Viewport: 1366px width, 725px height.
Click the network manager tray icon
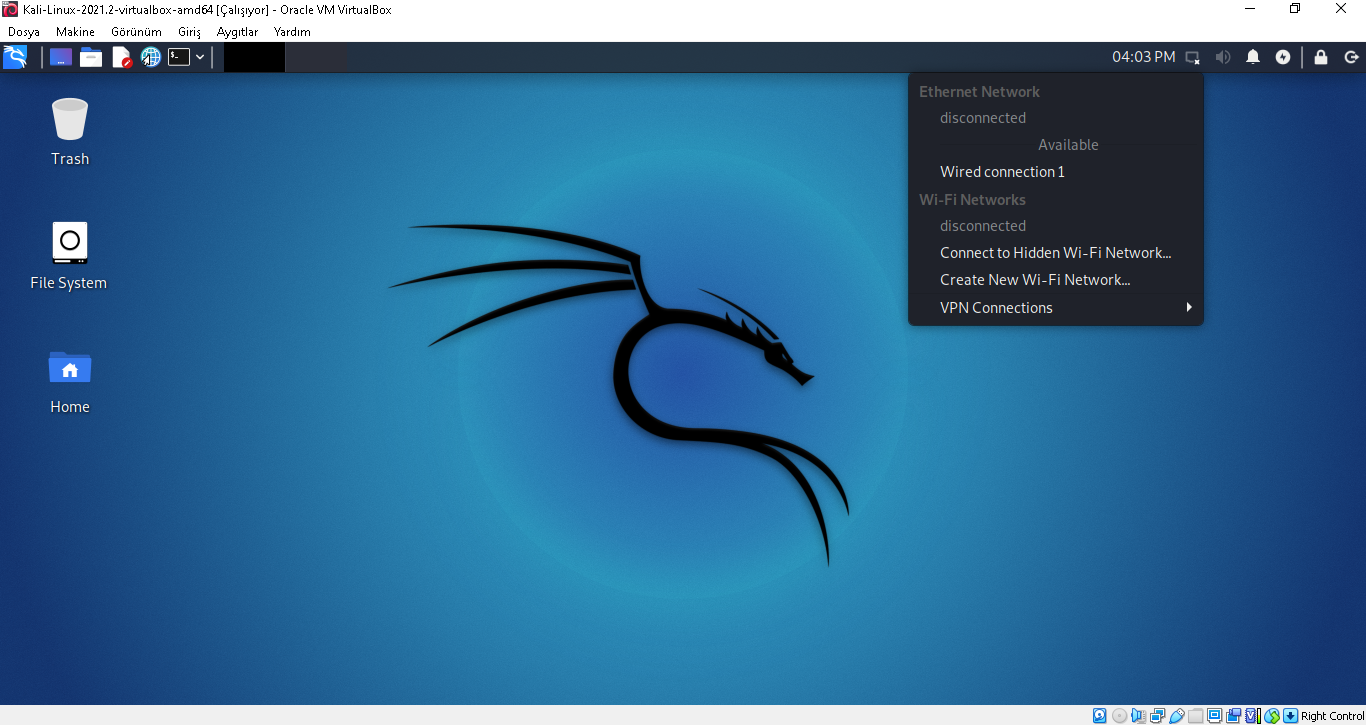(1193, 57)
